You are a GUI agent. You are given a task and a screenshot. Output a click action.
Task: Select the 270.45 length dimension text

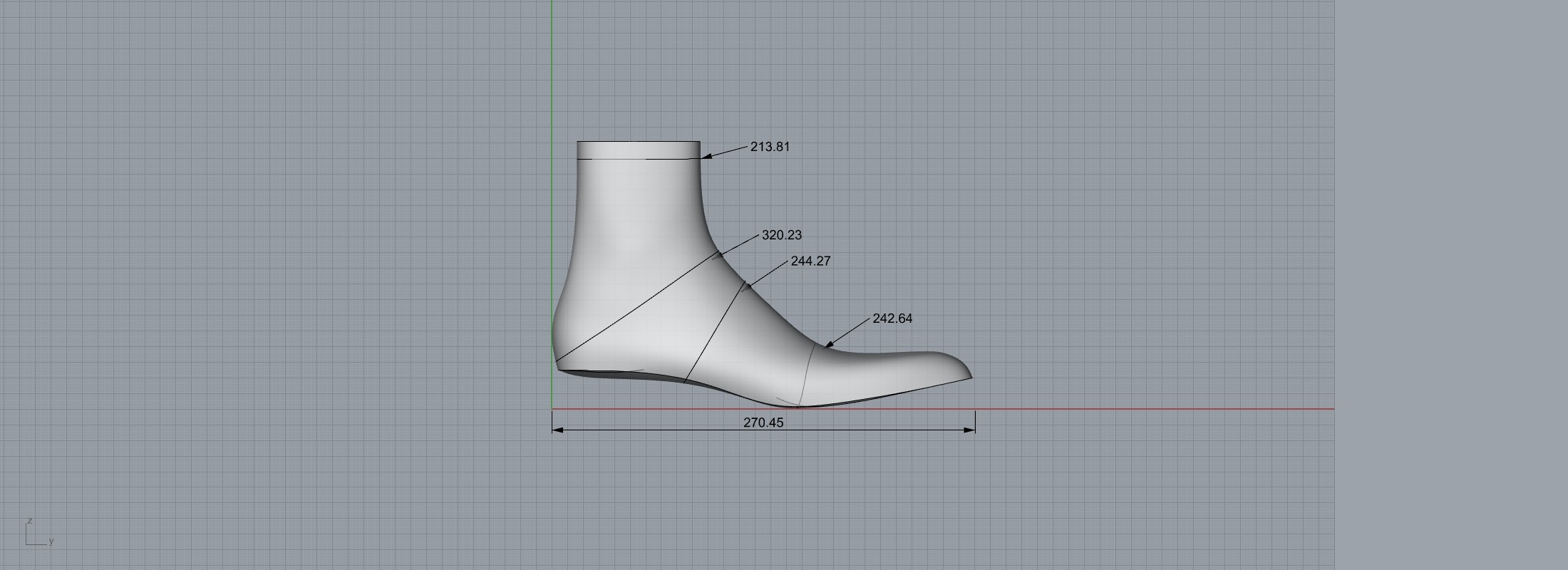763,423
